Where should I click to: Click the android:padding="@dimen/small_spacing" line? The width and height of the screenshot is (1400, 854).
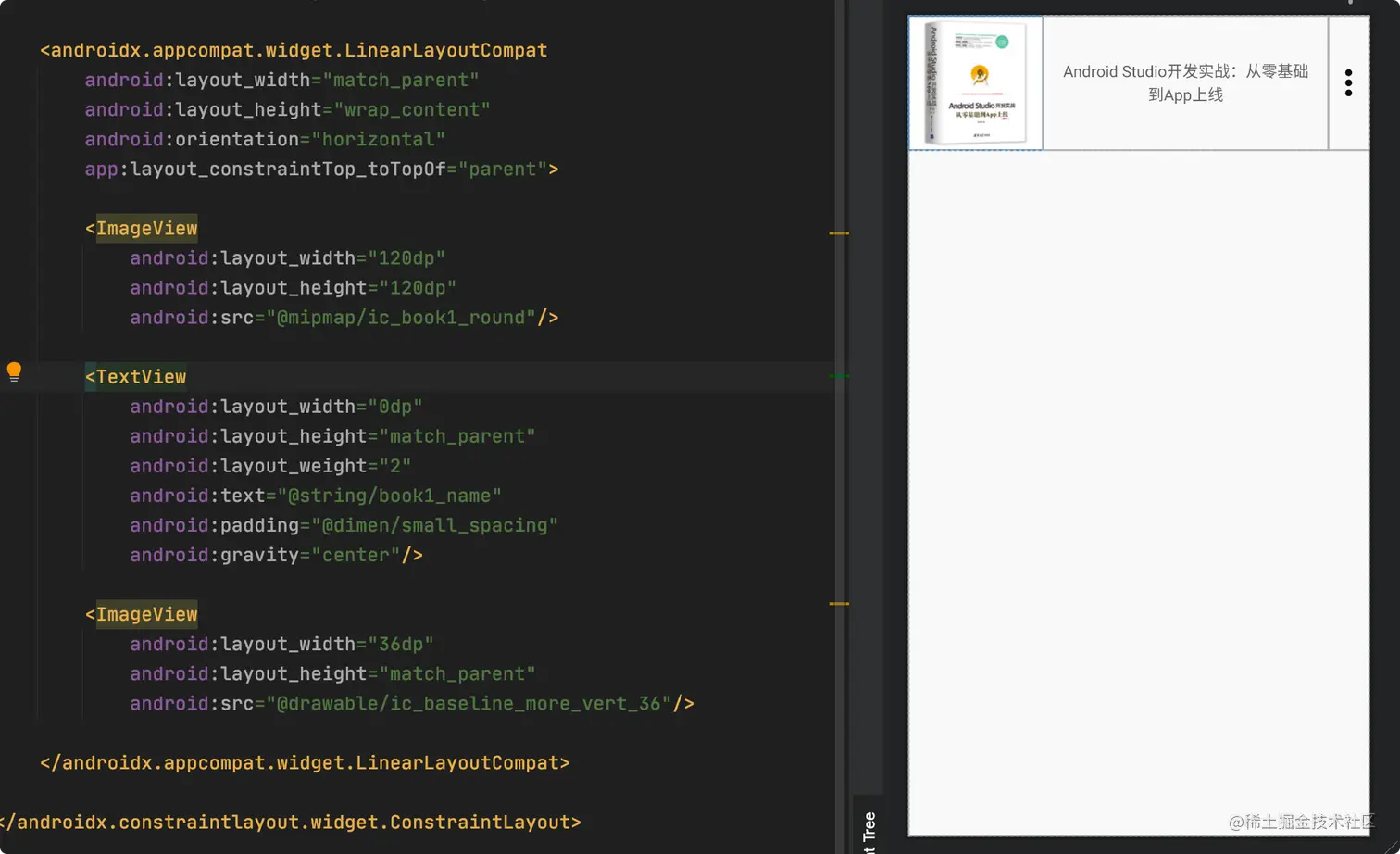tap(344, 524)
